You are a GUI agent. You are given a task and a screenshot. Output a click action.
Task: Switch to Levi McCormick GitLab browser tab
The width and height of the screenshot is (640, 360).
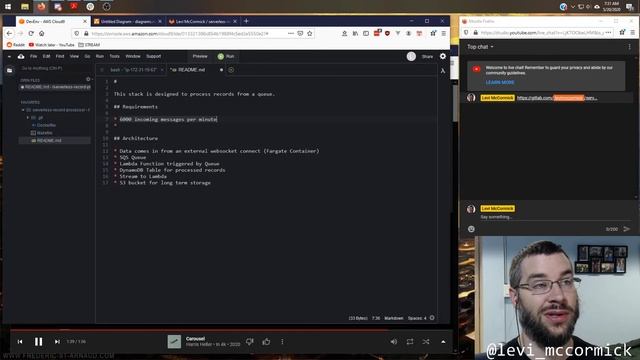202,21
